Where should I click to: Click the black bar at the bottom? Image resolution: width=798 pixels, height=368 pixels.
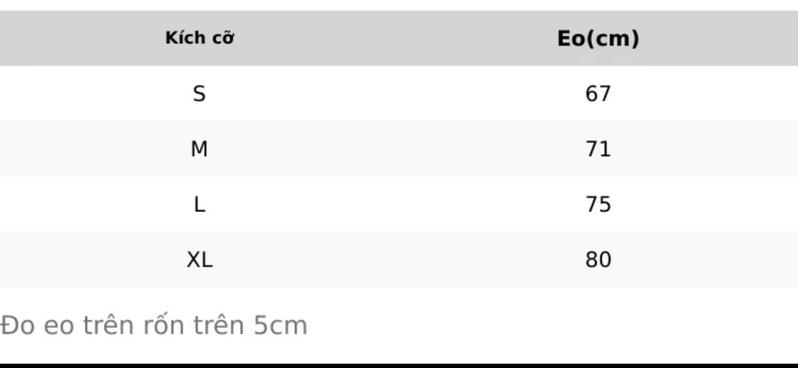(x=399, y=366)
